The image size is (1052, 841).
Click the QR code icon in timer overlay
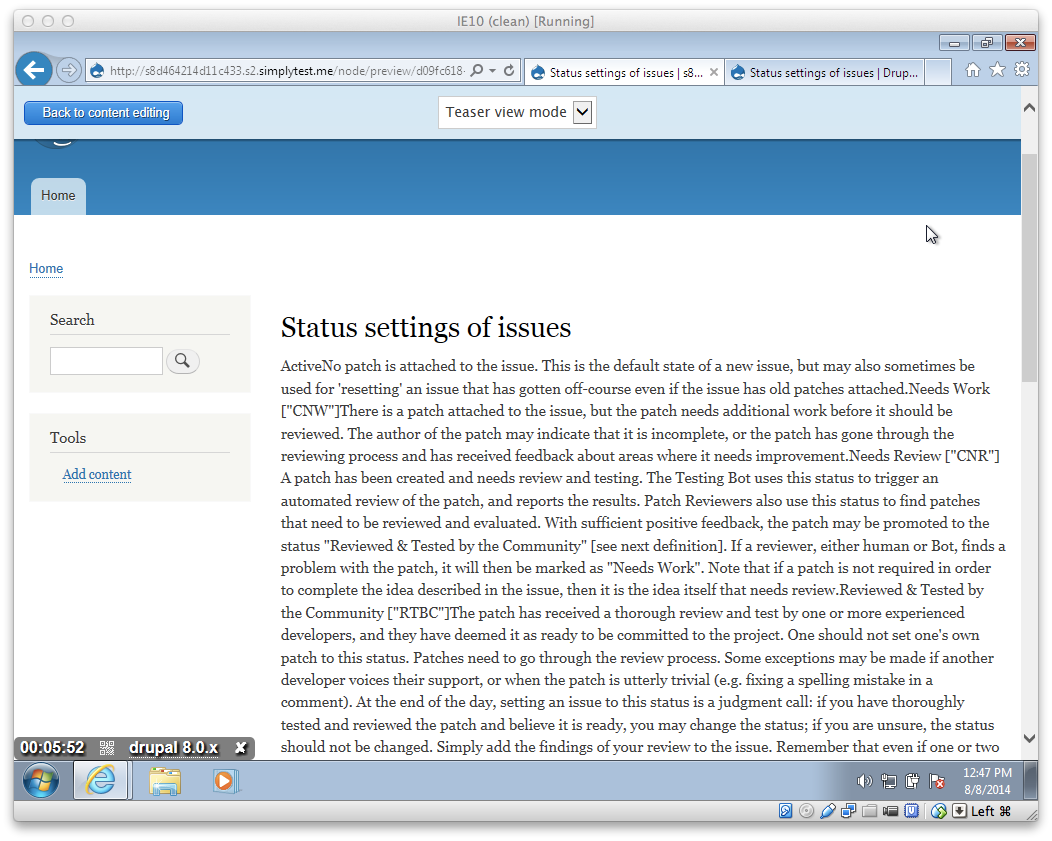point(107,748)
